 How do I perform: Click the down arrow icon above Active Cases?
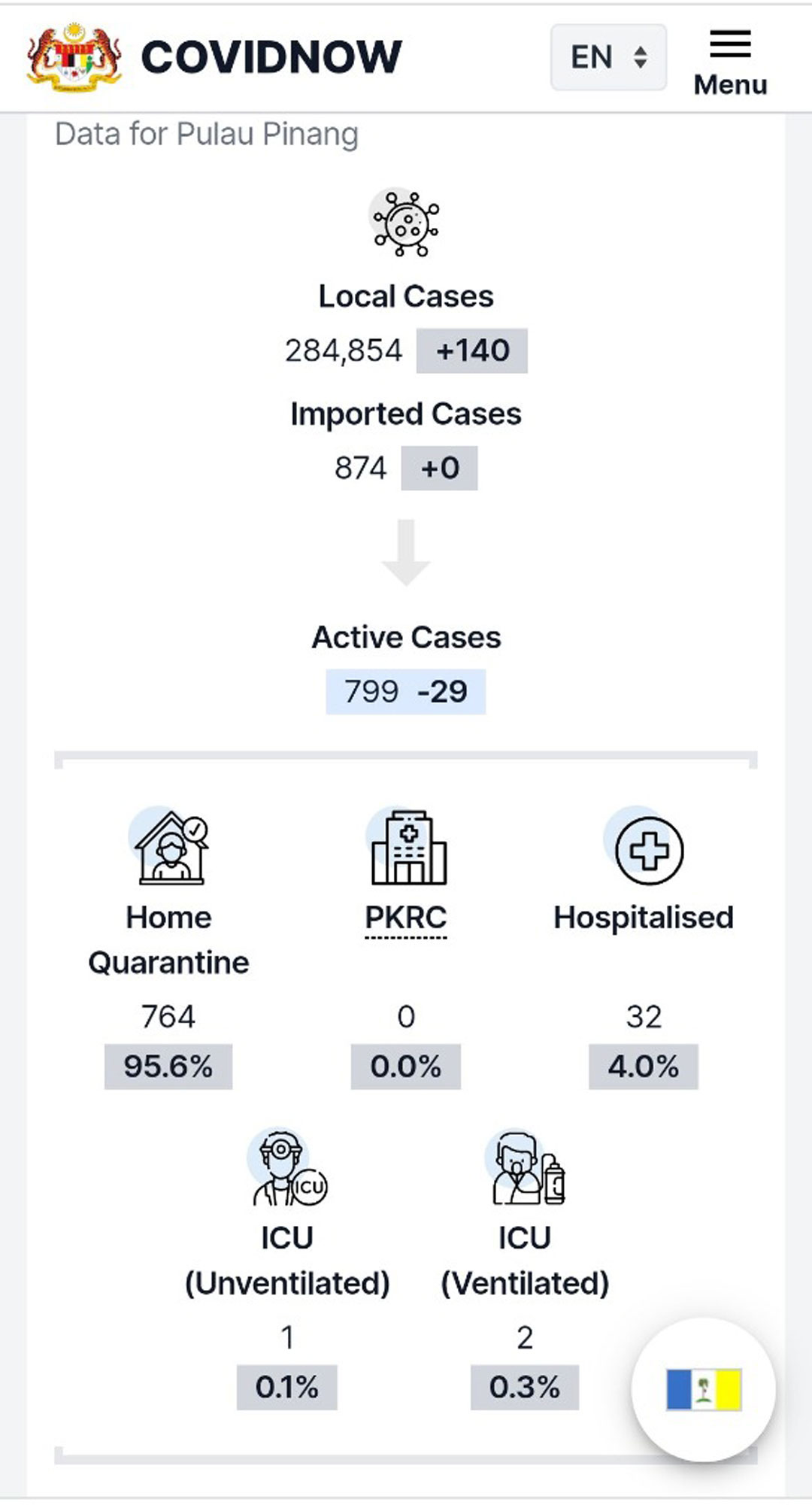[x=406, y=552]
